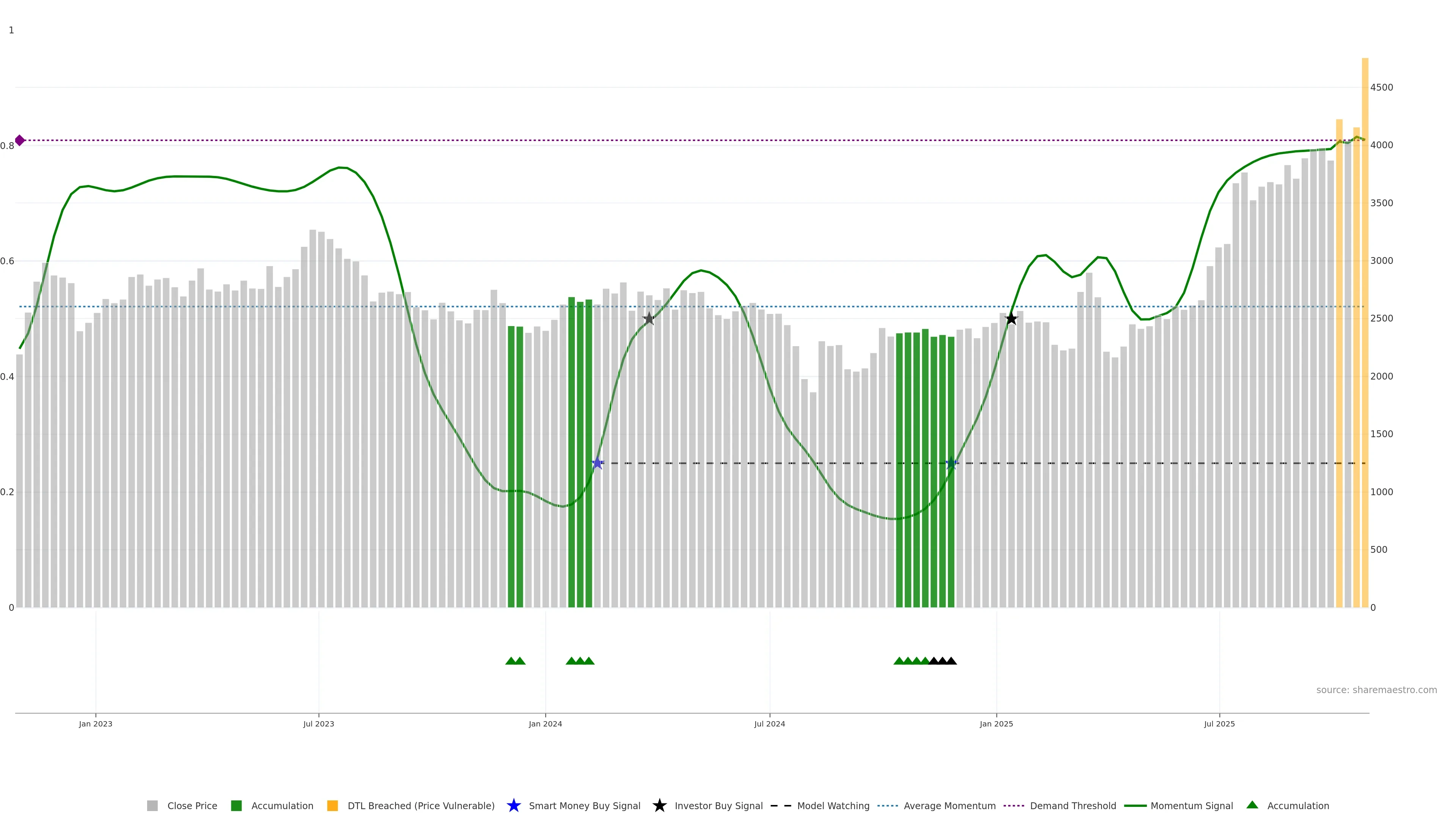Viewport: 1456px width, 819px height.
Task: Toggle Momentum Signal line in legend
Action: pos(1191,806)
